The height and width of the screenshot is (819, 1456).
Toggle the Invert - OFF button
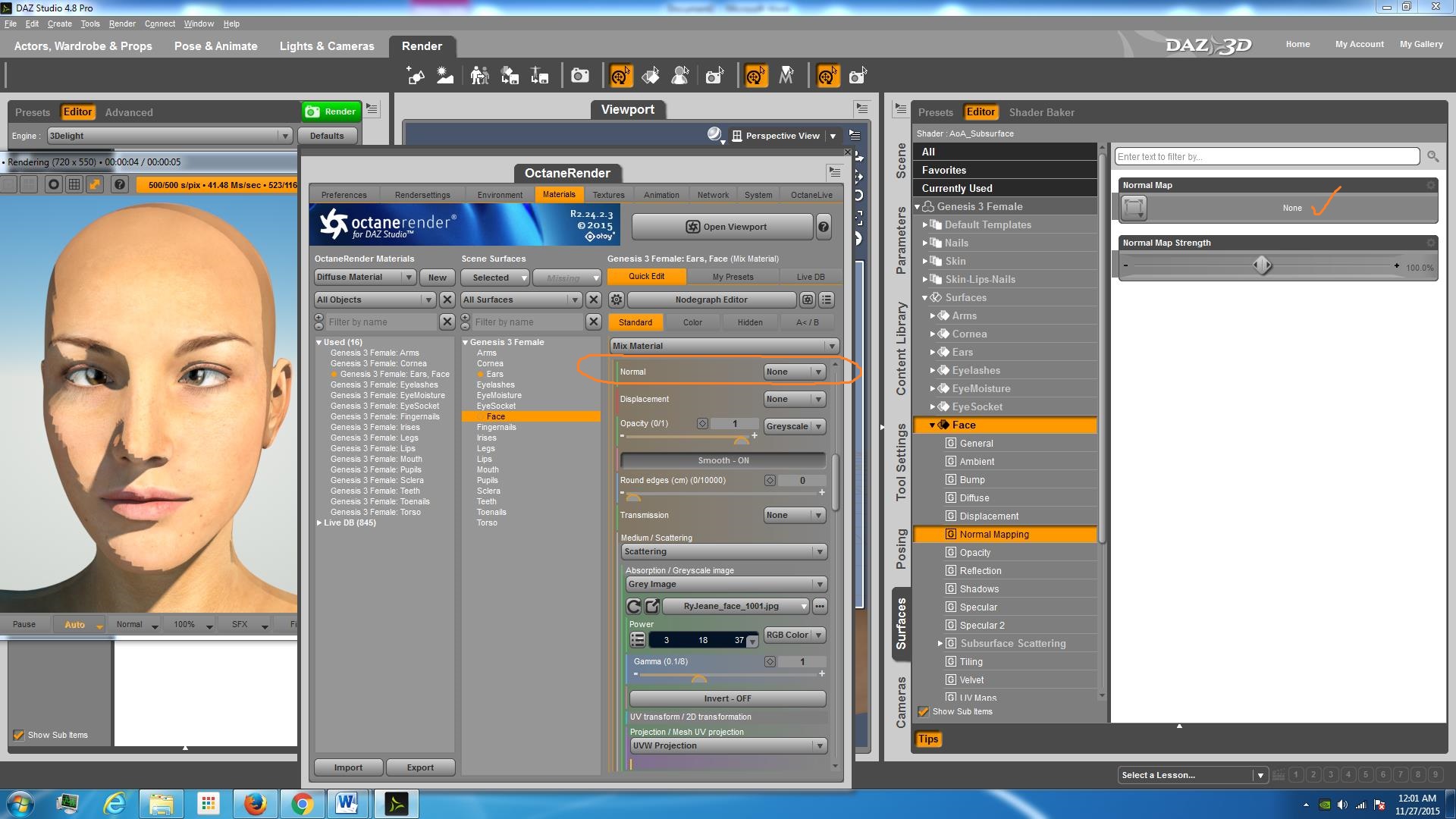(x=726, y=699)
